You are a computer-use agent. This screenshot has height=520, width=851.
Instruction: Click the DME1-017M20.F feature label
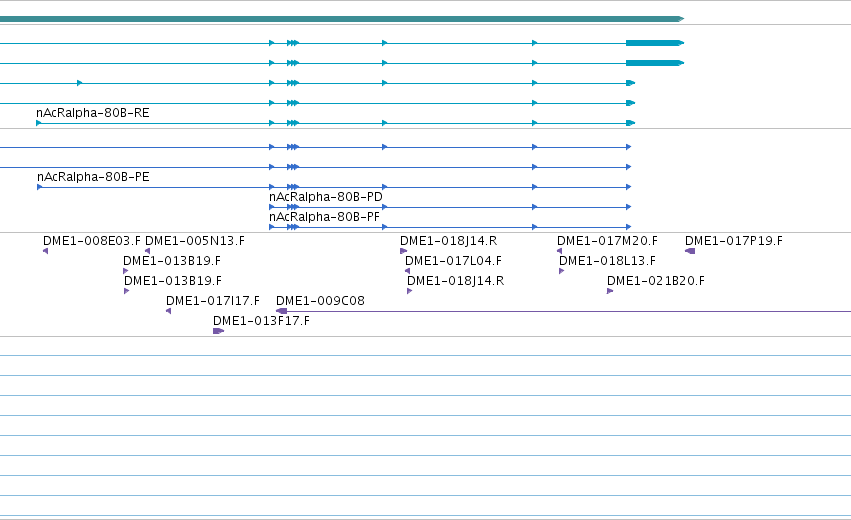(x=607, y=240)
